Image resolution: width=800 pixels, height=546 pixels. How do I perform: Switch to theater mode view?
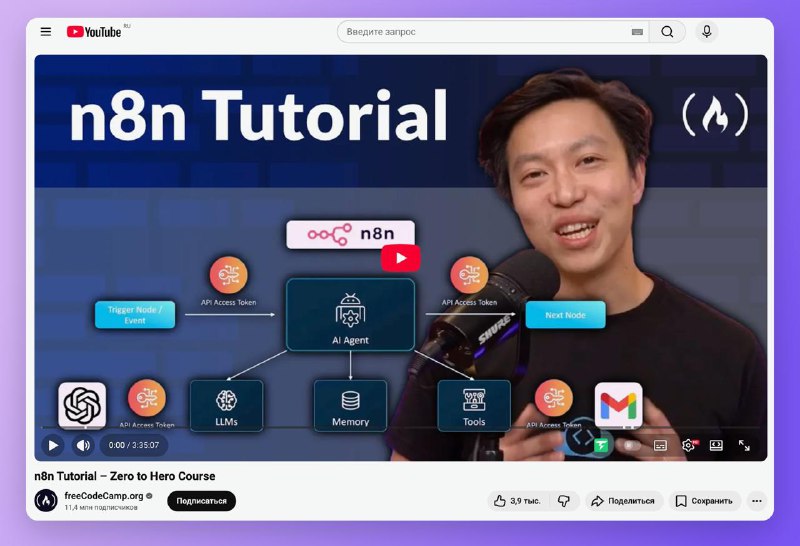point(716,445)
